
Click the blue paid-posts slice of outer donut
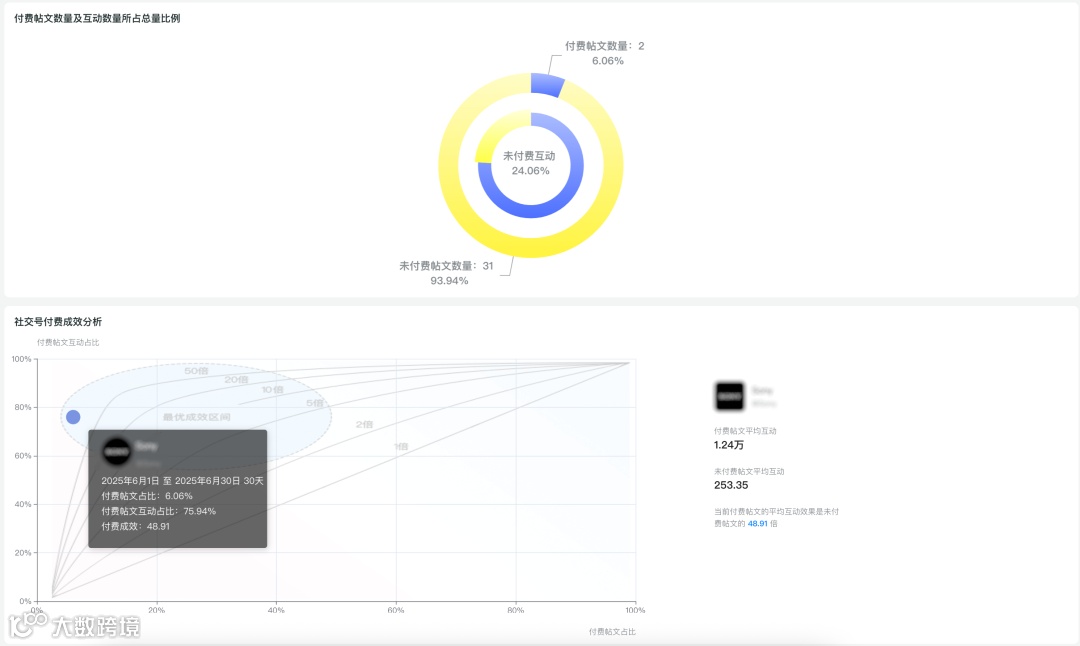[547, 84]
